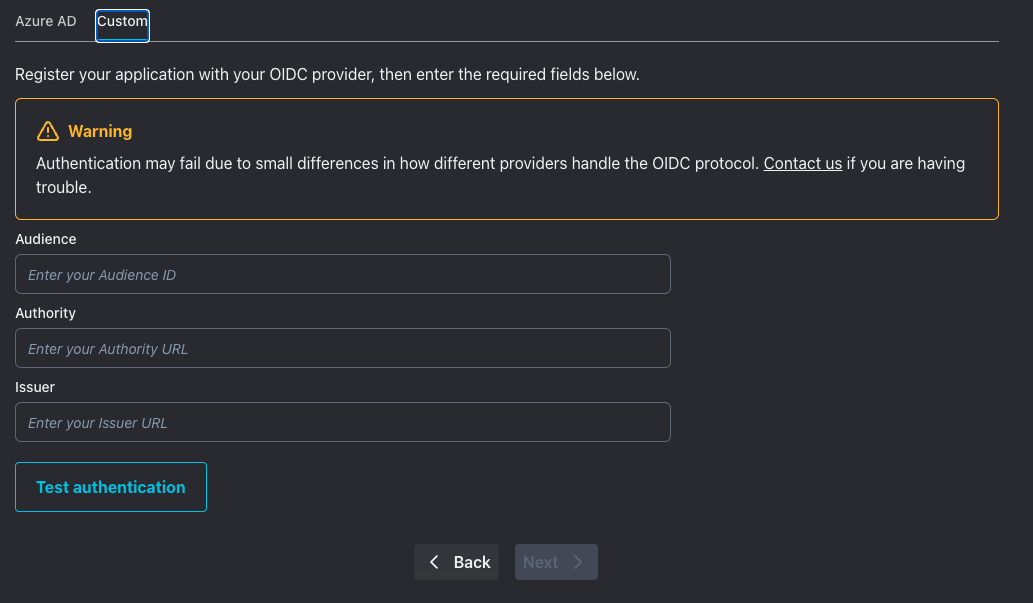The width and height of the screenshot is (1033, 603).
Task: Click the divider line right of the Custom tab
Action: (570, 41)
